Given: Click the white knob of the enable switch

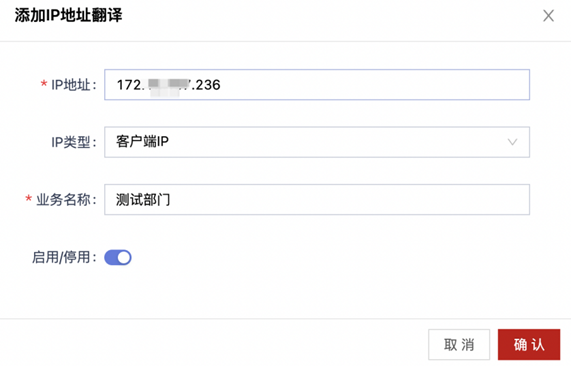Looking at the screenshot, I should coord(124,257).
